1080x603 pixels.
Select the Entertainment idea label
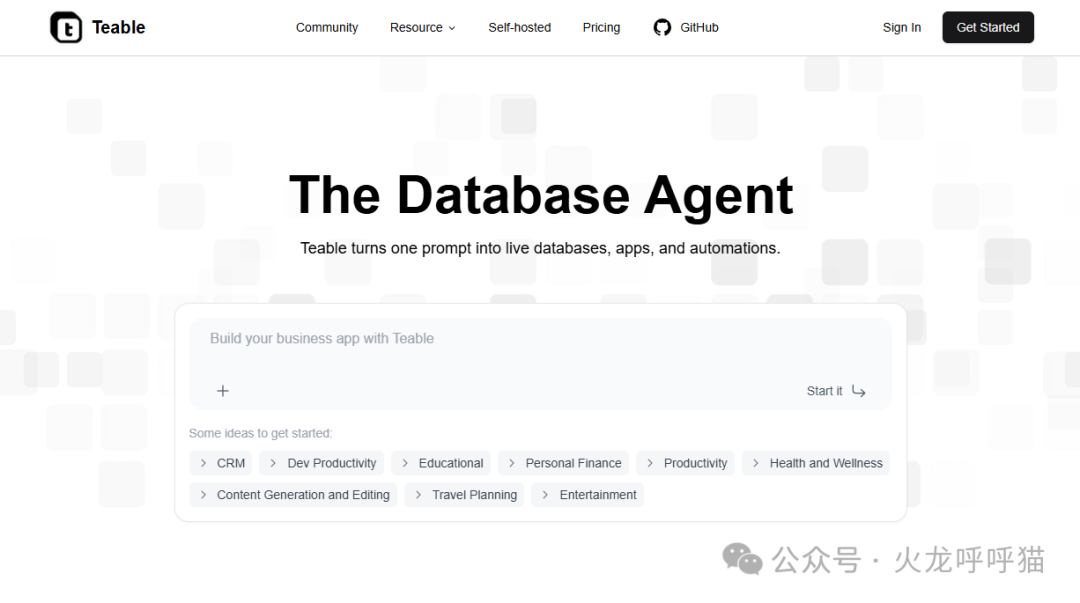point(598,495)
